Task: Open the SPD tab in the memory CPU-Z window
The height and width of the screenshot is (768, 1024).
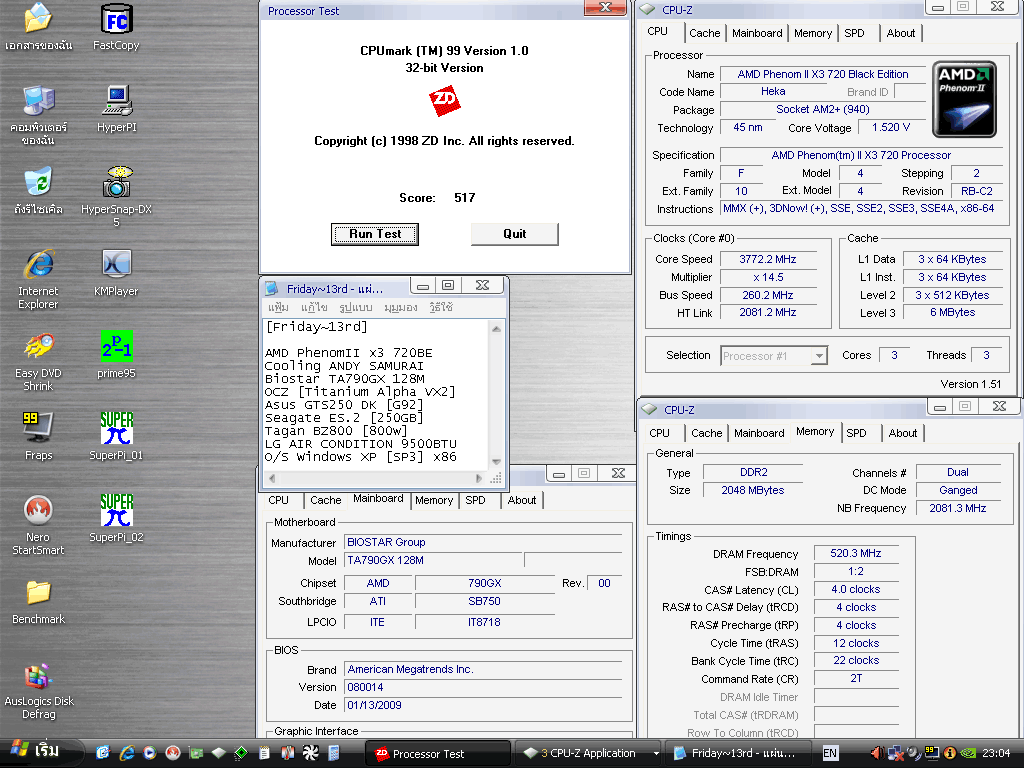Action: 856,433
